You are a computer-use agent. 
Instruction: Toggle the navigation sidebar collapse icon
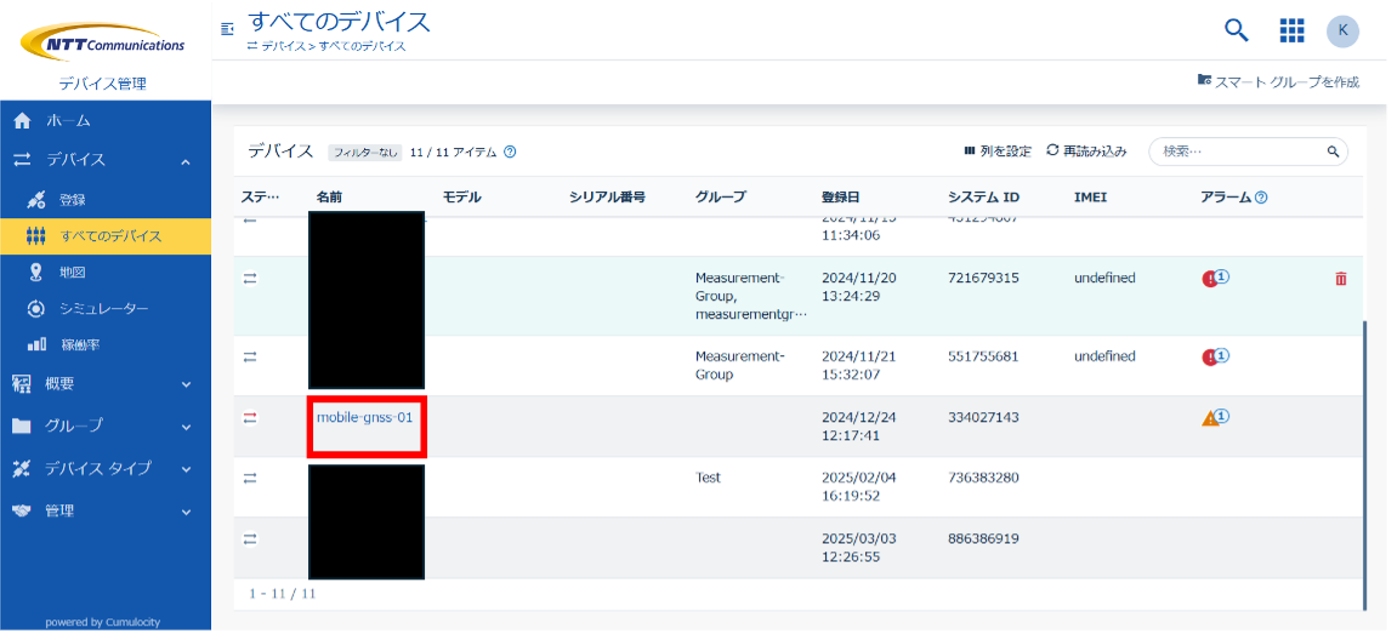[227, 29]
